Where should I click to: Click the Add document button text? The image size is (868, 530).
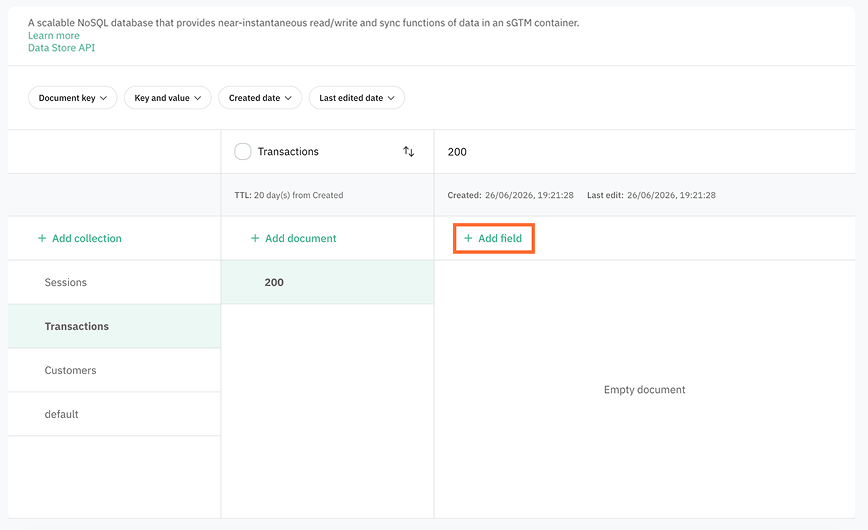[x=301, y=238]
